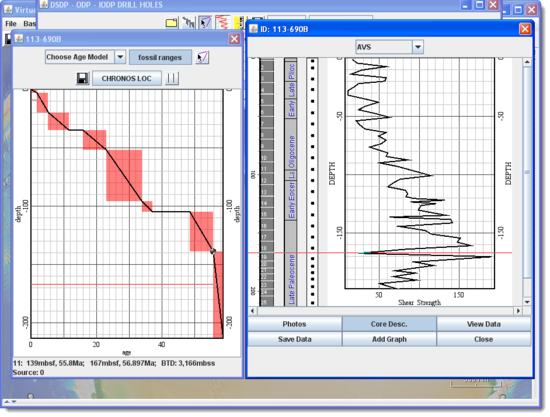Click the AVS combo box field
Screen dimensions: 550x417
click(389, 47)
